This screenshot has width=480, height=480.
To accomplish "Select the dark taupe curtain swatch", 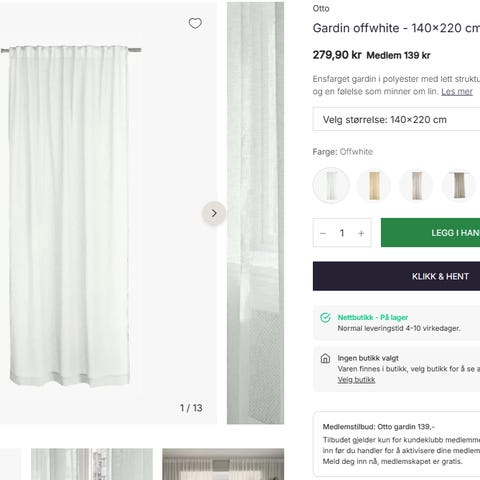I will tap(459, 185).
